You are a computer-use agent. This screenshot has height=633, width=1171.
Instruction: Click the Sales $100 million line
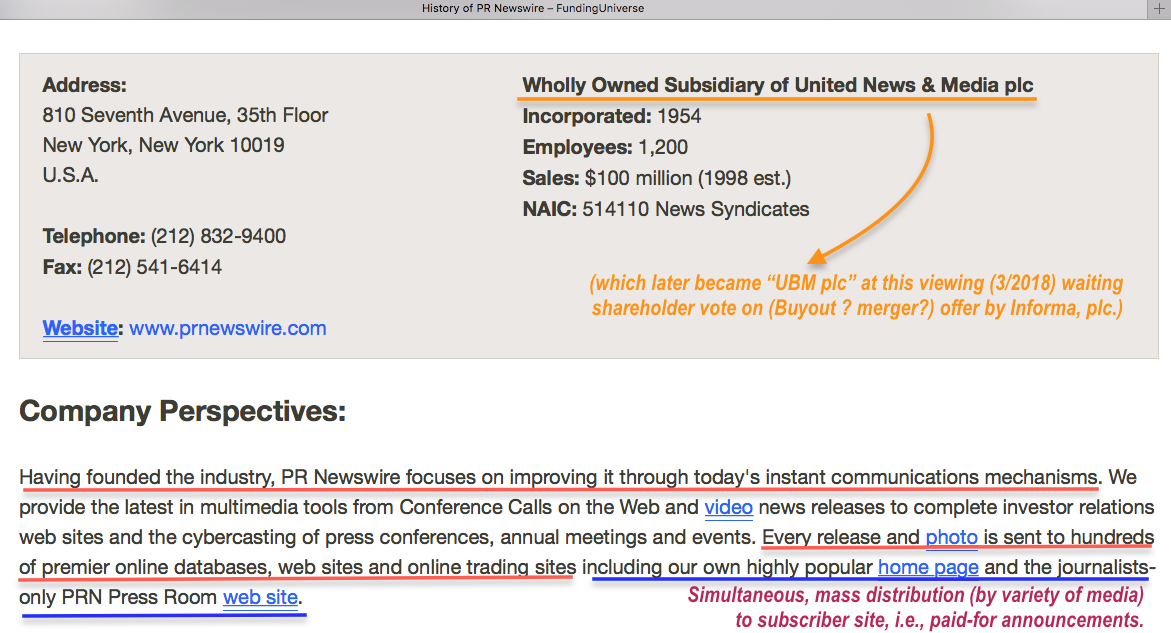coord(656,178)
